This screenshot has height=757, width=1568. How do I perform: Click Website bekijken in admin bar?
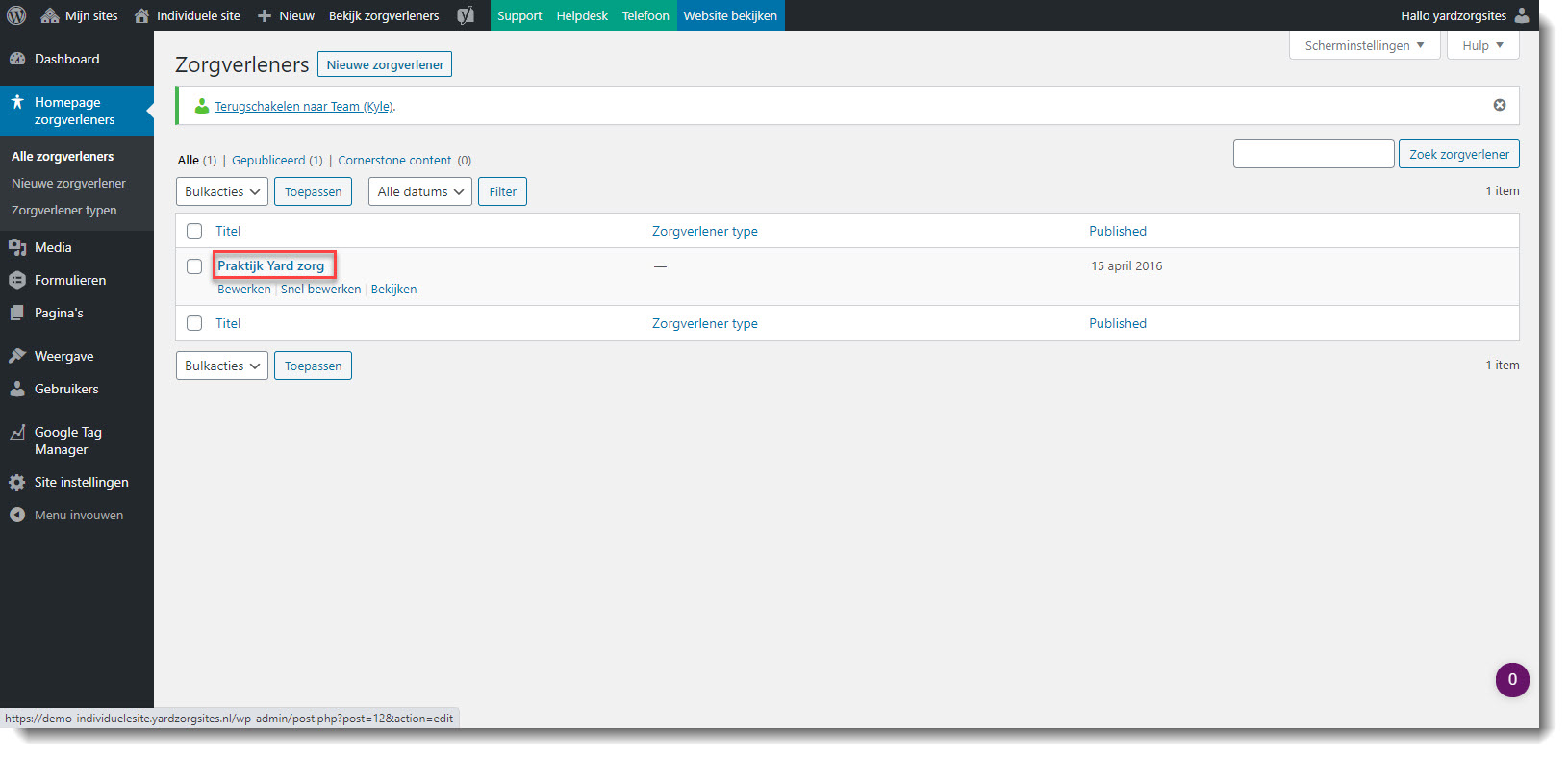click(730, 15)
